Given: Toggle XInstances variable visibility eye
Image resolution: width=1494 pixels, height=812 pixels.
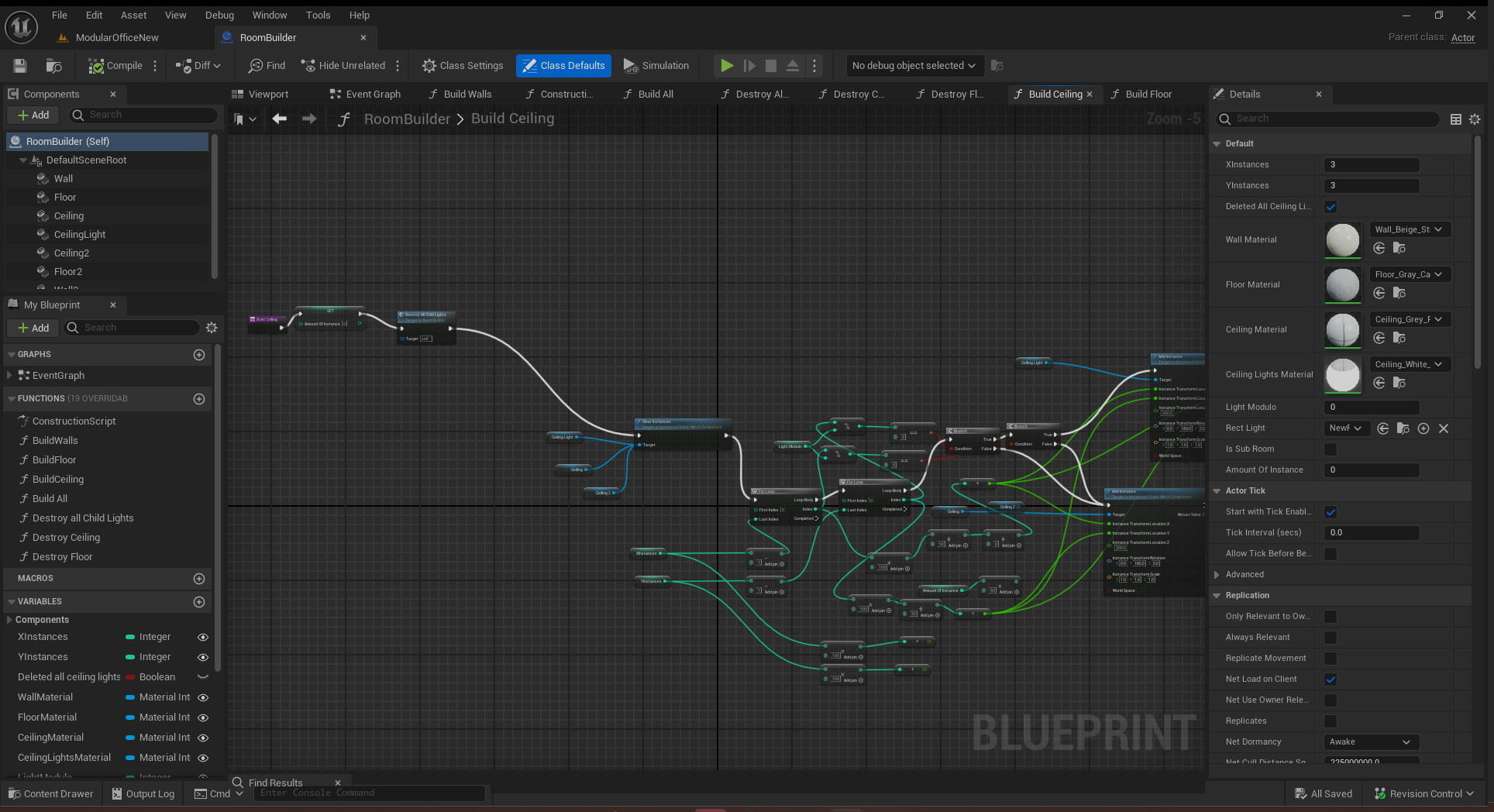Looking at the screenshot, I should [x=203, y=637].
